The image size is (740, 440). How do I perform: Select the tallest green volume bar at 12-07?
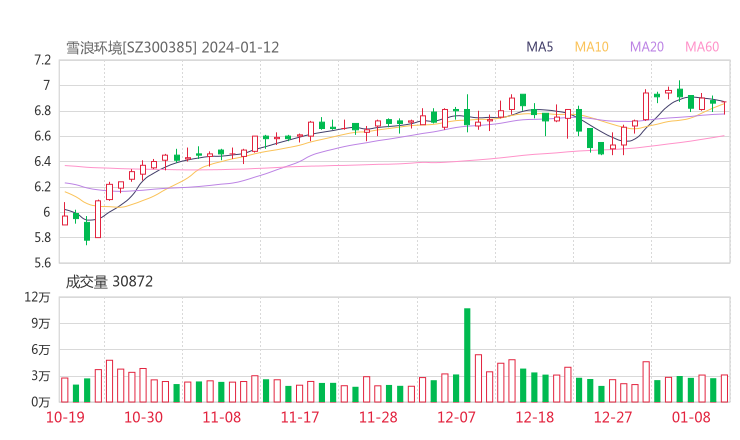(x=467, y=355)
